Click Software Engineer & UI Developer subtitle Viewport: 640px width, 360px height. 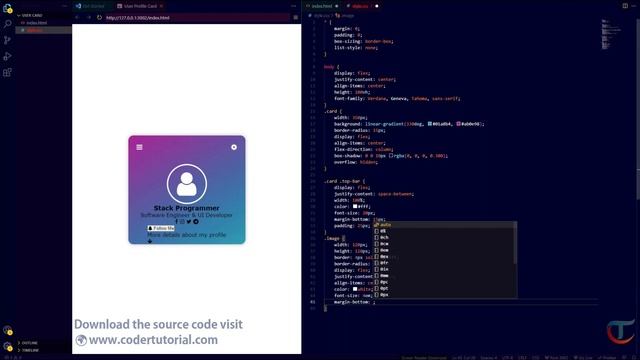(x=187, y=215)
